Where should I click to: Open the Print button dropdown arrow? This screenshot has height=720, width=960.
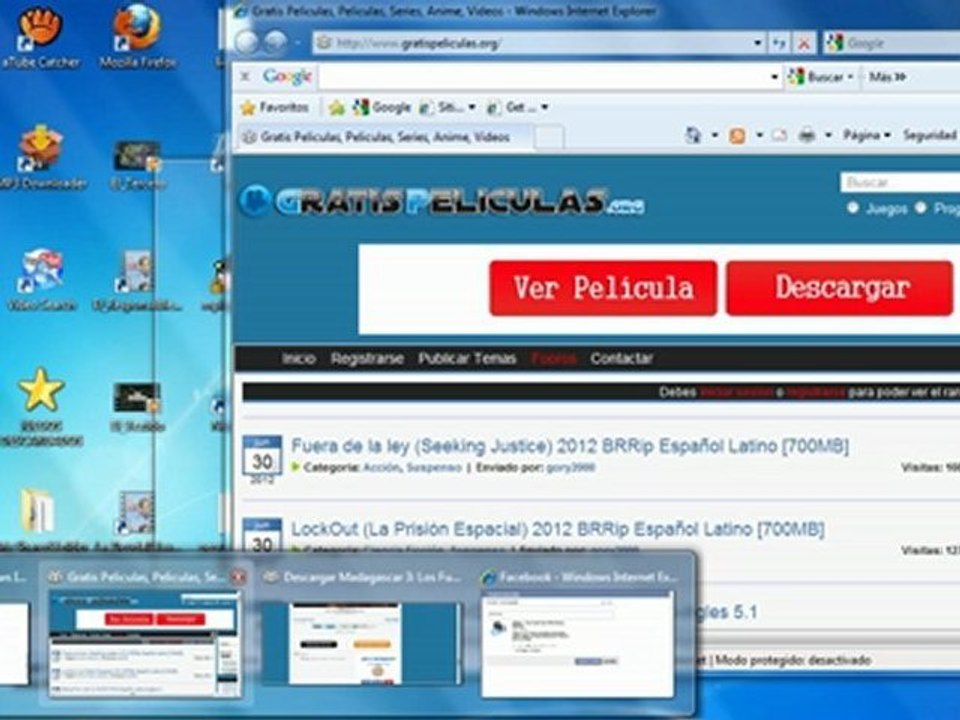(x=828, y=135)
